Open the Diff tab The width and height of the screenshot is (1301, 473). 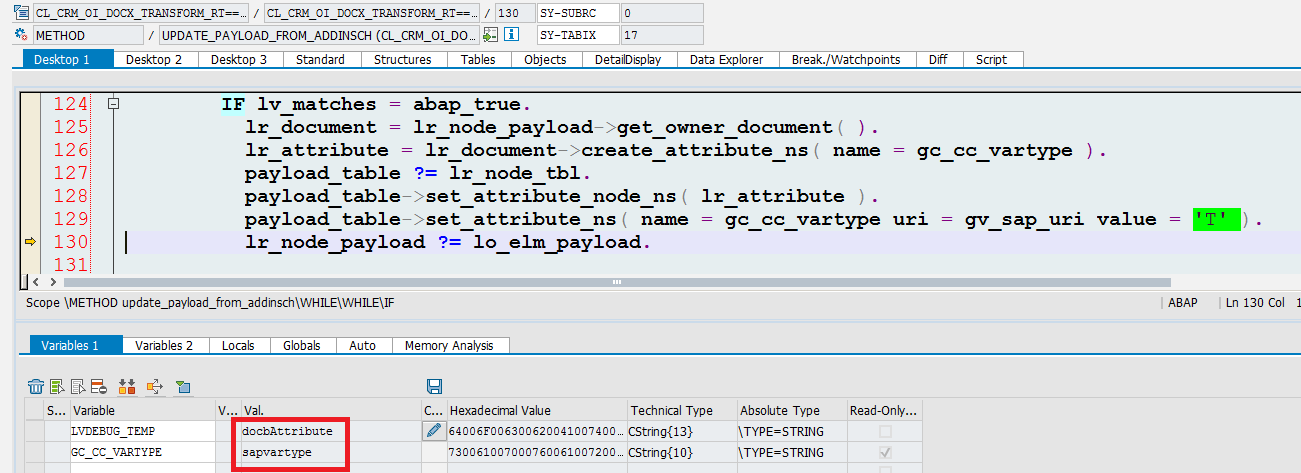pyautogui.click(x=938, y=59)
